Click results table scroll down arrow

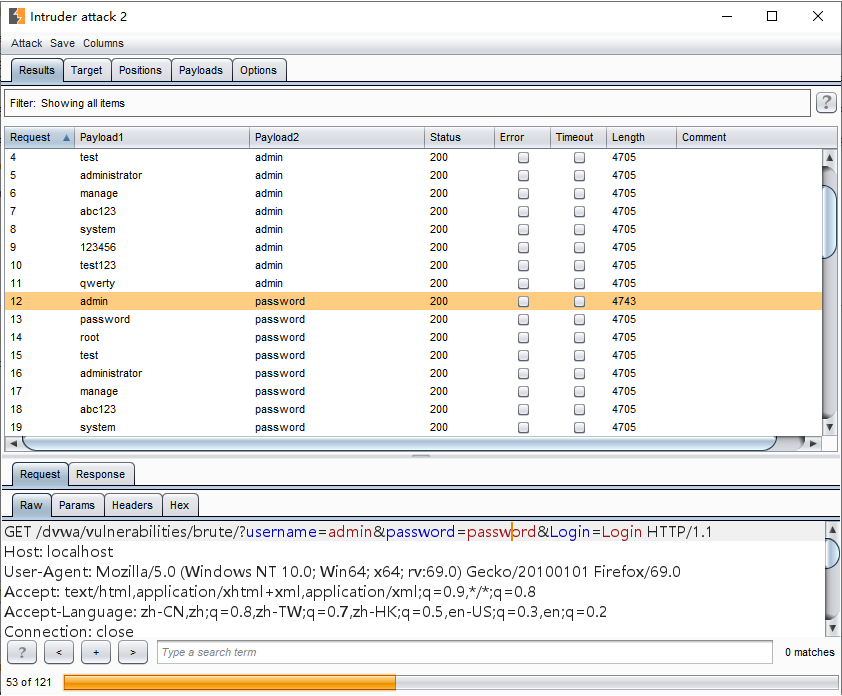coord(829,427)
